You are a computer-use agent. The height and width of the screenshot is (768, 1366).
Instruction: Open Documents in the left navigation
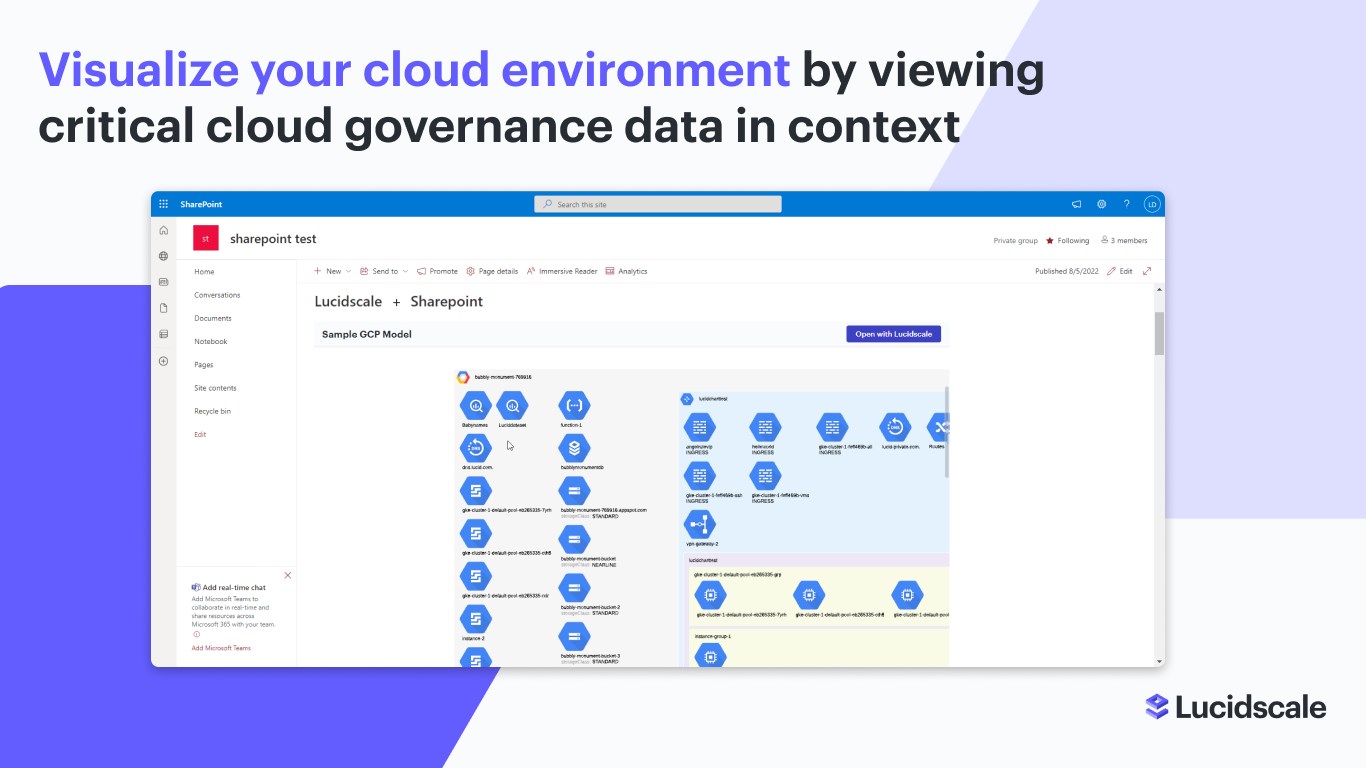point(213,318)
